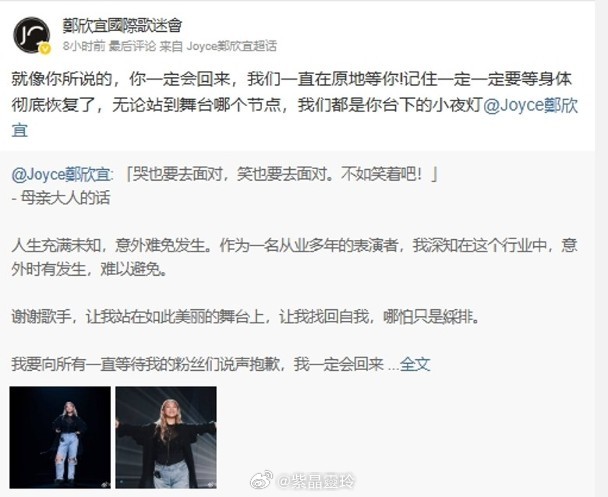The image size is (608, 497).
Task: Open the @Joyce鄭欣宜 mention in main post
Action: click(530, 105)
